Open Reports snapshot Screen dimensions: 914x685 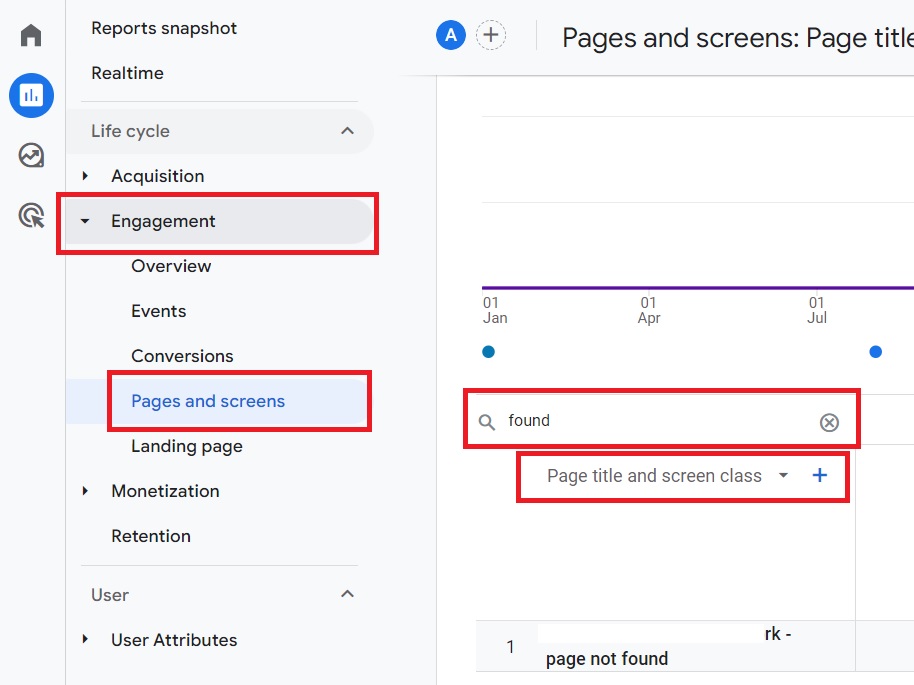pos(164,28)
